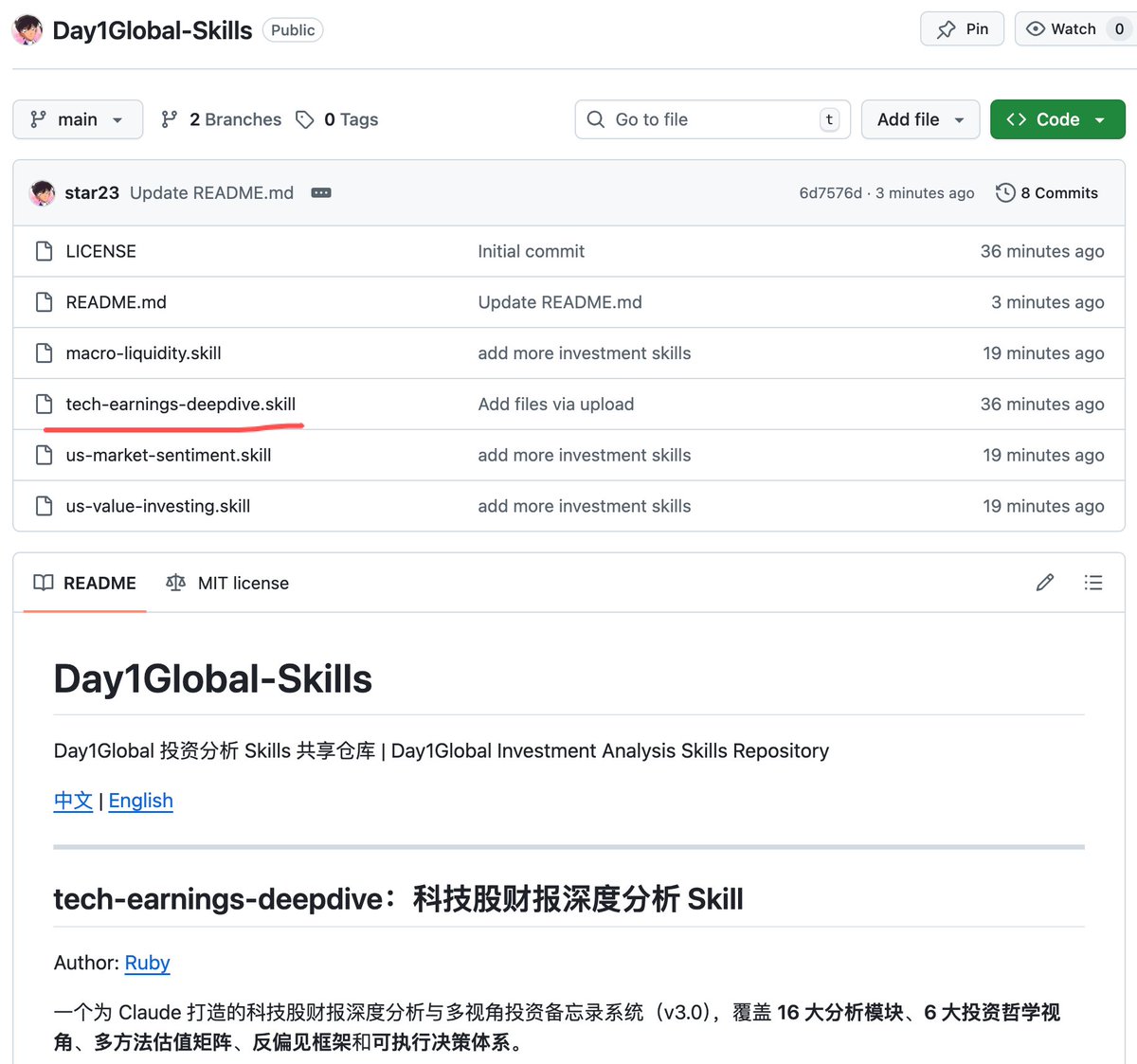Image resolution: width=1137 pixels, height=1064 pixels.
Task: Click the branches icon beside 2 Branches
Action: (170, 119)
